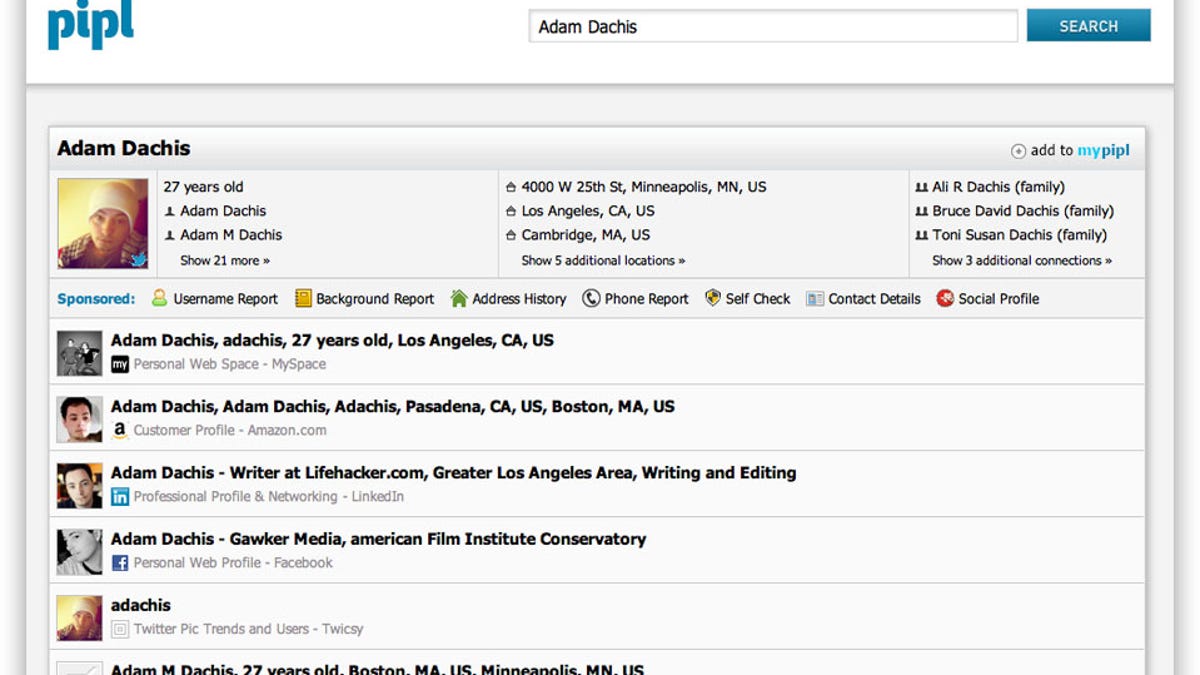This screenshot has height=675, width=1200.
Task: Click the house icon beside Minneapolis address
Action: [511, 187]
